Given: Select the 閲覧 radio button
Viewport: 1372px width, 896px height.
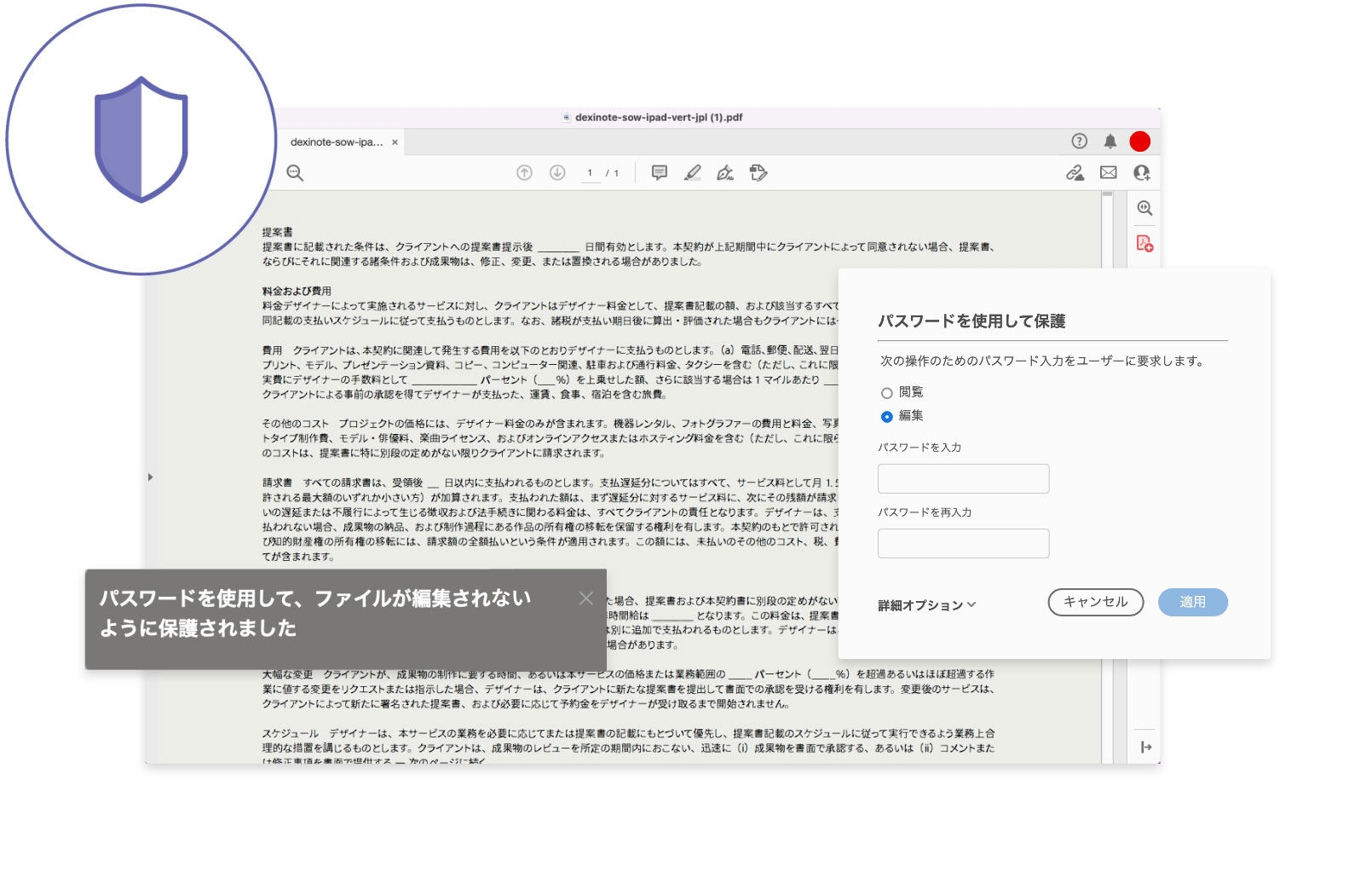Looking at the screenshot, I should [886, 393].
